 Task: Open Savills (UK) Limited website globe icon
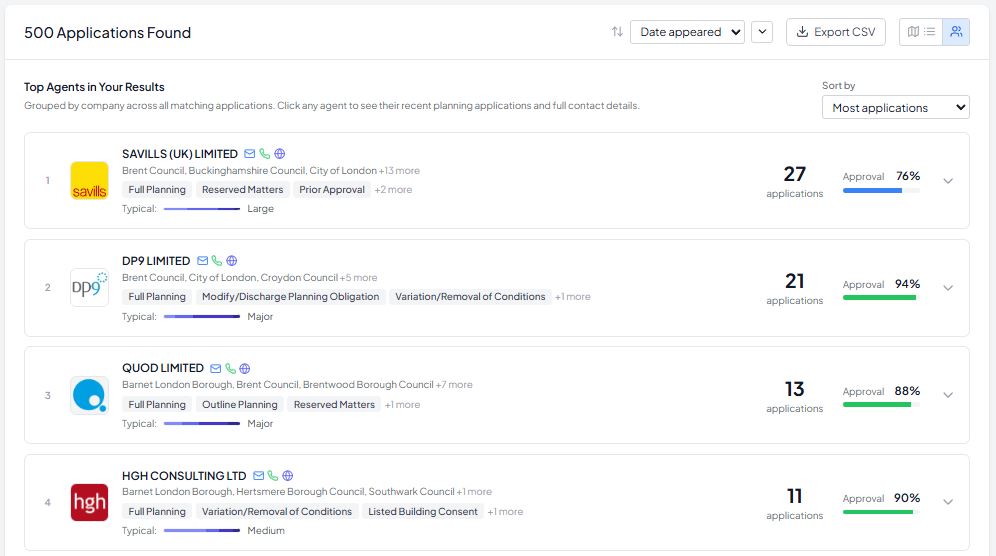pos(279,154)
